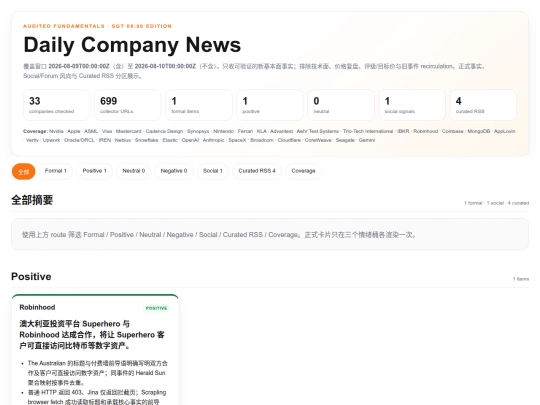The image size is (540, 405).
Task: Click the Daily Company News heading
Action: 132,45
